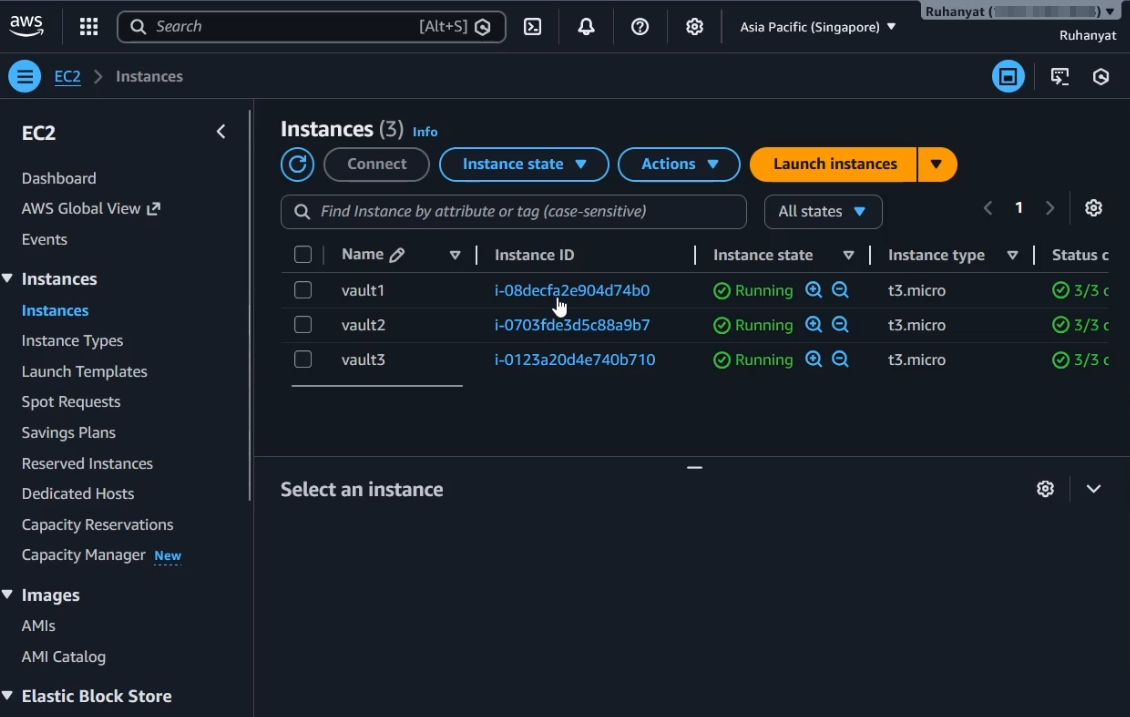Open the All states filter dropdown

coord(822,211)
